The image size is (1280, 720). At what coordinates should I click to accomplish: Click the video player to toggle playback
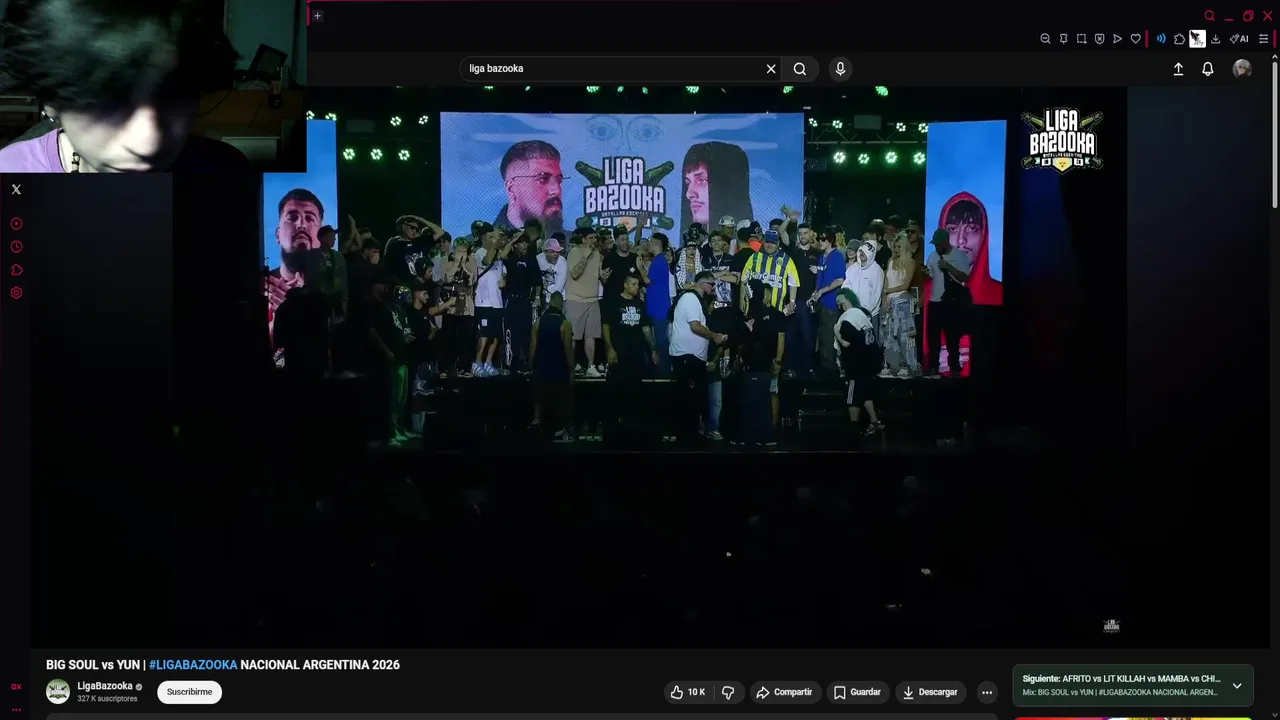point(650,365)
